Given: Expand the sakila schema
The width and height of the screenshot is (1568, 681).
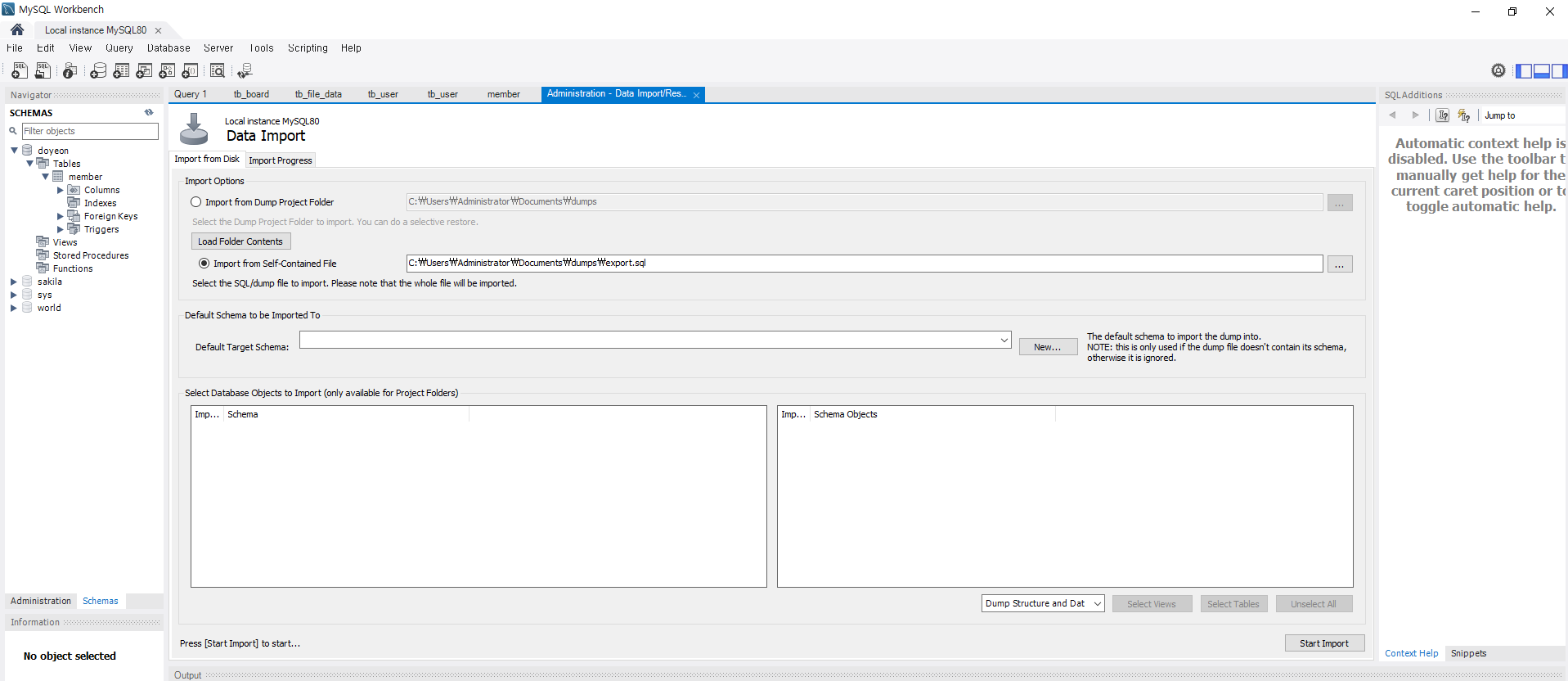Looking at the screenshot, I should tap(14, 282).
